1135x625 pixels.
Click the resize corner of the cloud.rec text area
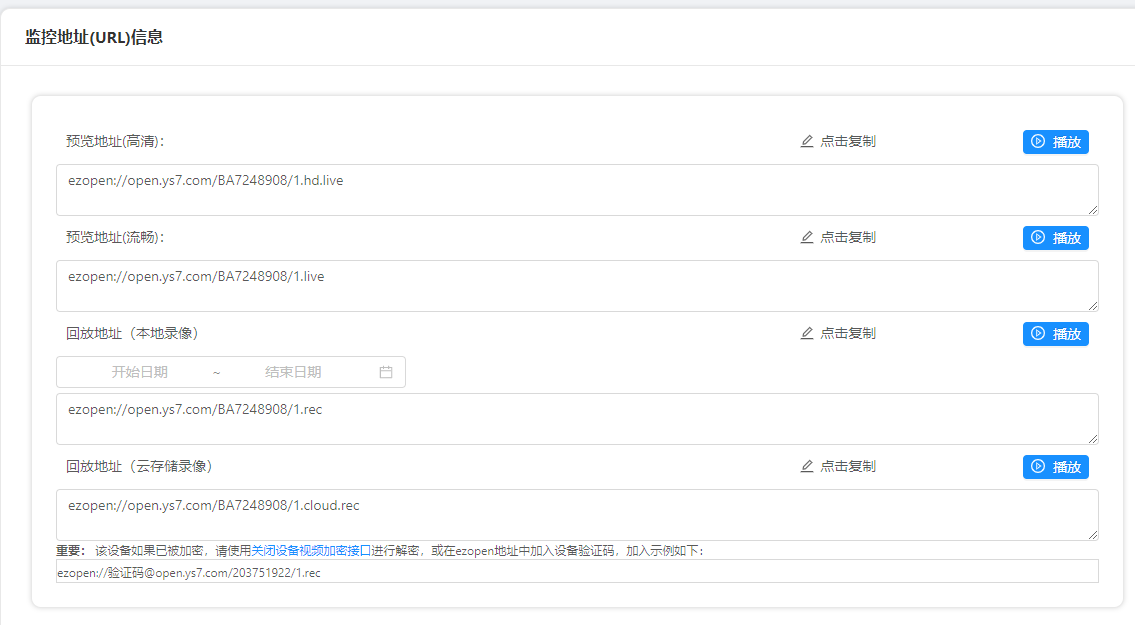pyautogui.click(x=1093, y=535)
